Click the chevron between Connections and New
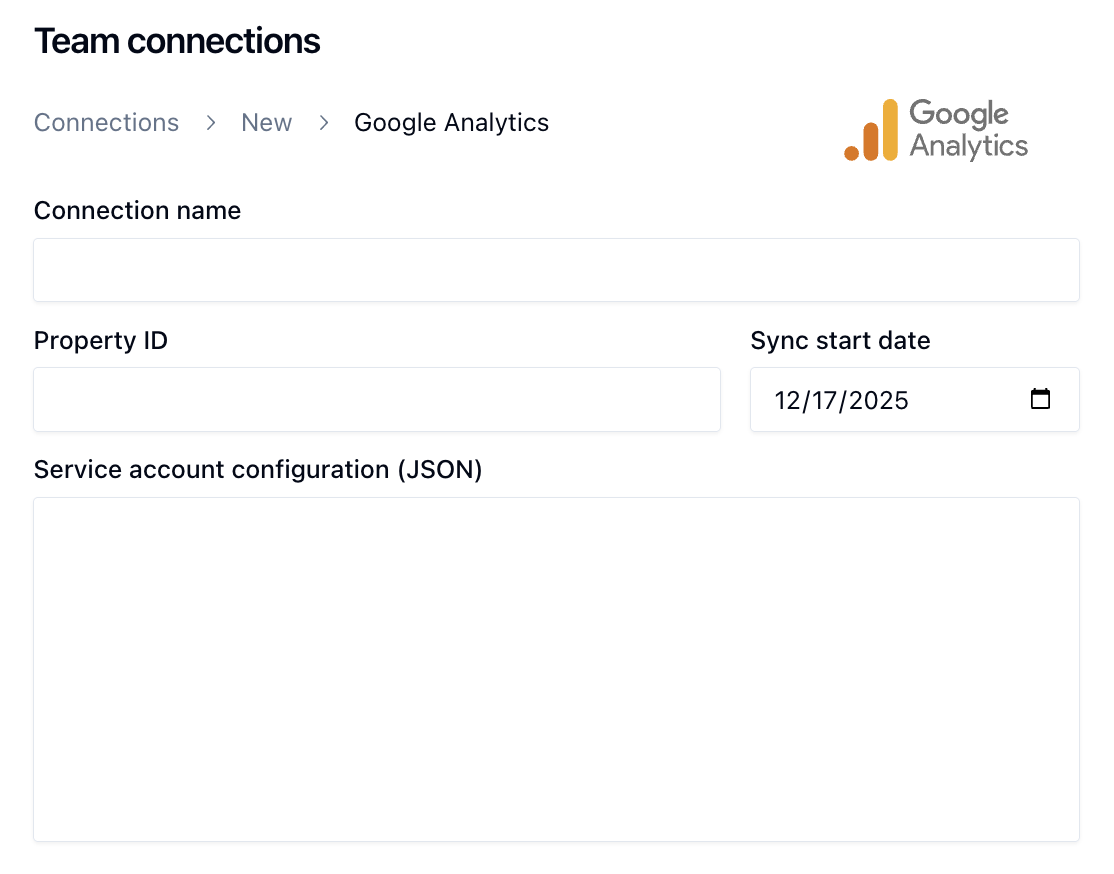Image resolution: width=1114 pixels, height=874 pixels. [211, 123]
